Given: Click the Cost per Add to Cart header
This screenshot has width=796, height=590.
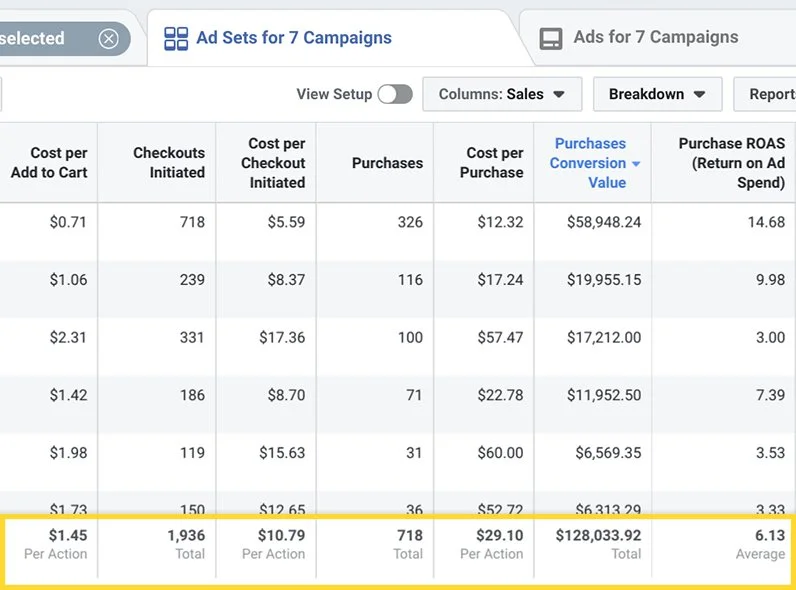Looking at the screenshot, I should click(58, 163).
